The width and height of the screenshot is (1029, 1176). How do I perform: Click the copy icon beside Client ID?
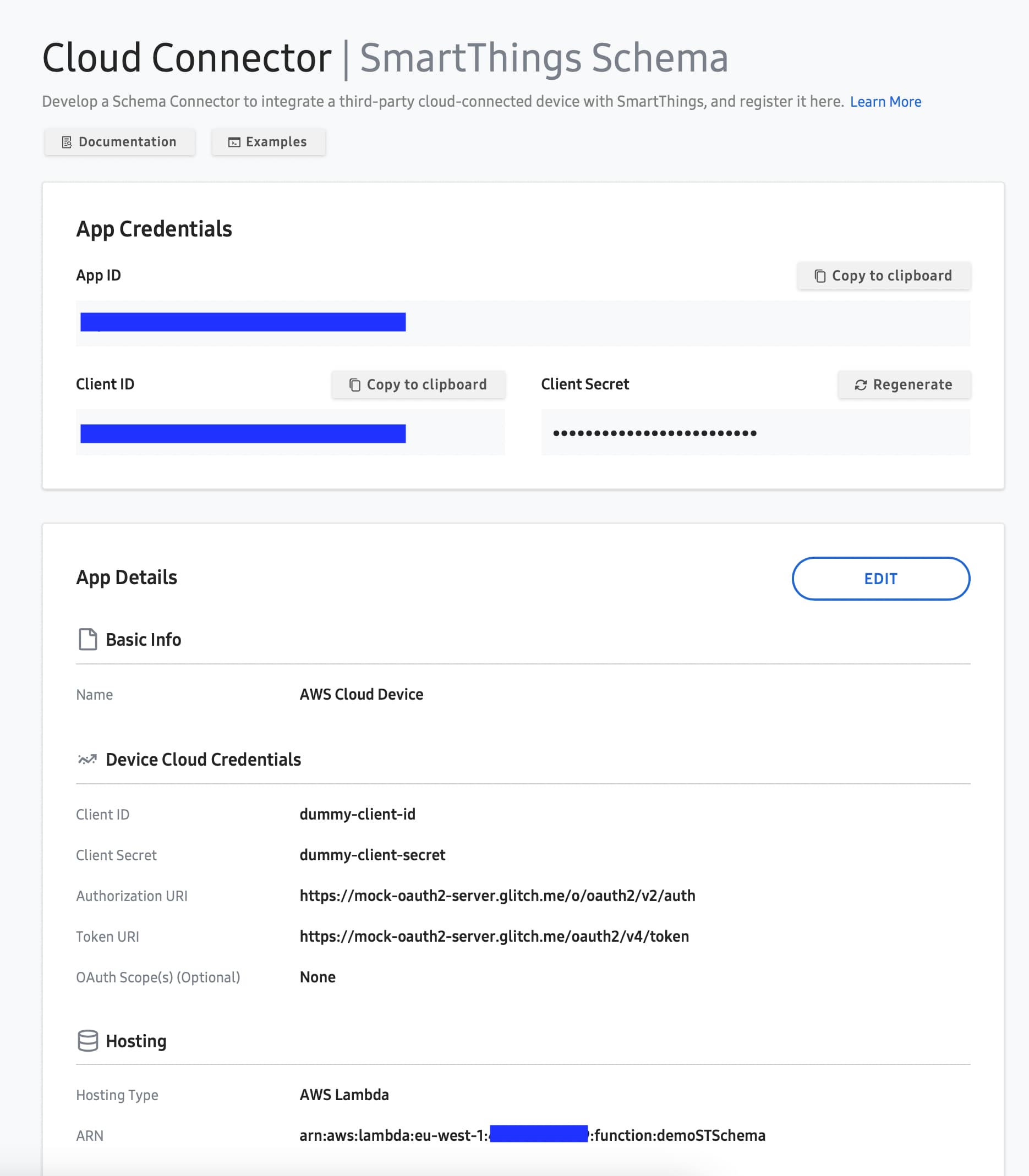click(x=354, y=384)
